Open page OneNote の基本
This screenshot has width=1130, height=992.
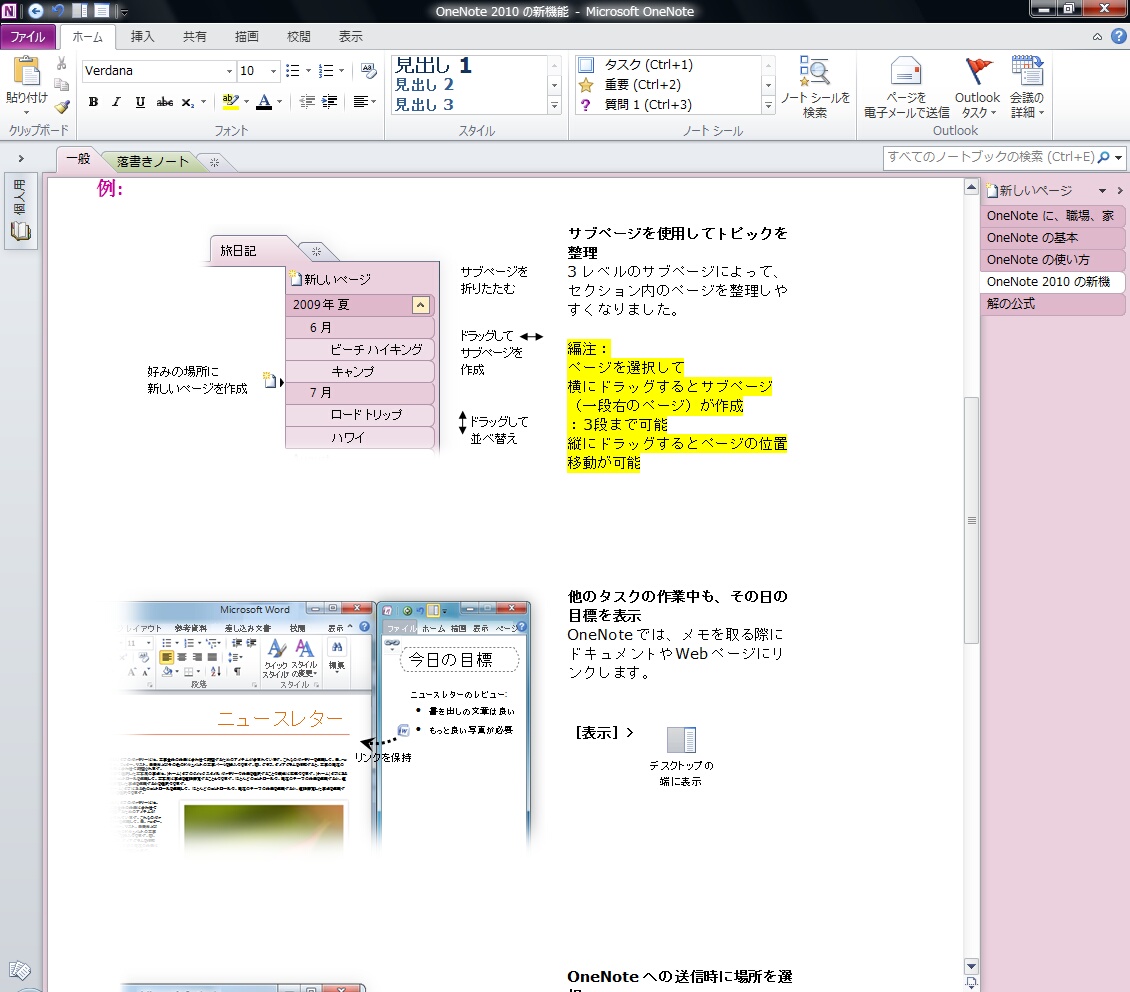point(1051,238)
